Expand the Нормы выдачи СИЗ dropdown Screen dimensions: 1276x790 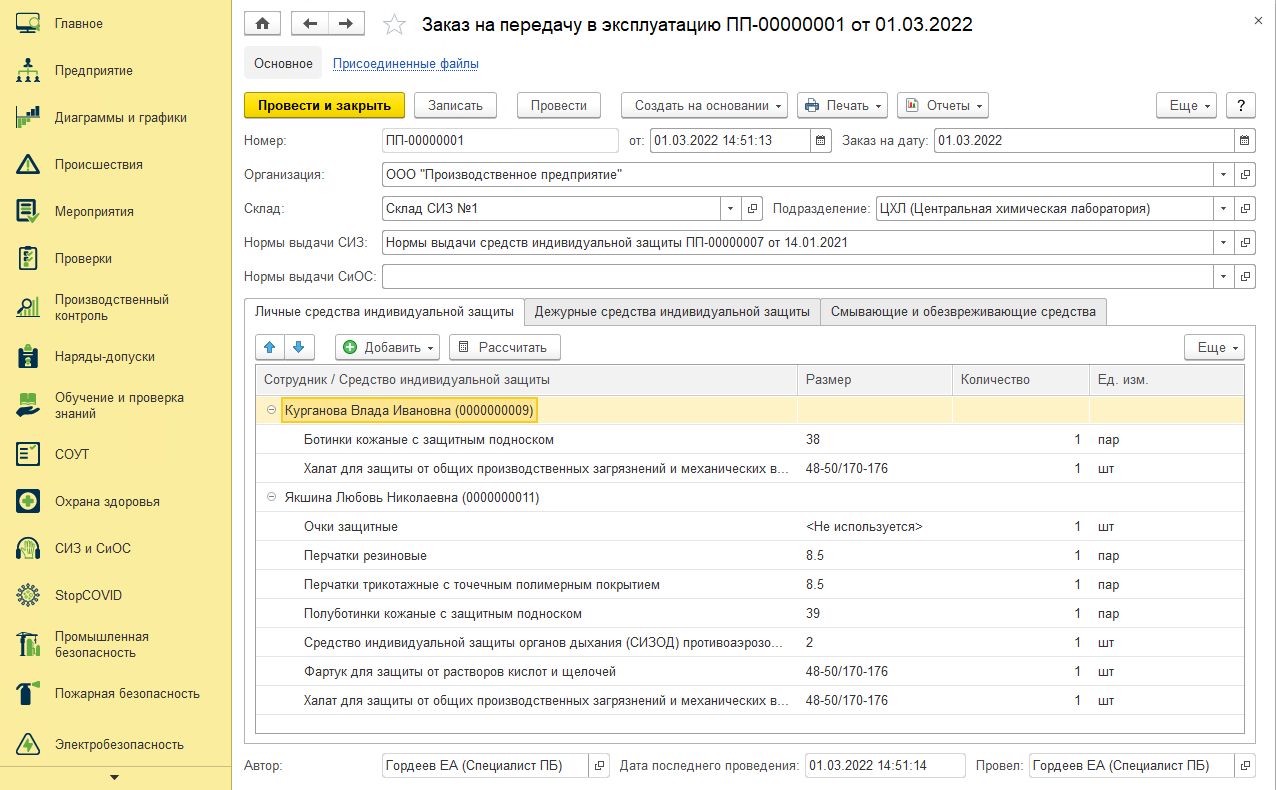pos(1224,242)
